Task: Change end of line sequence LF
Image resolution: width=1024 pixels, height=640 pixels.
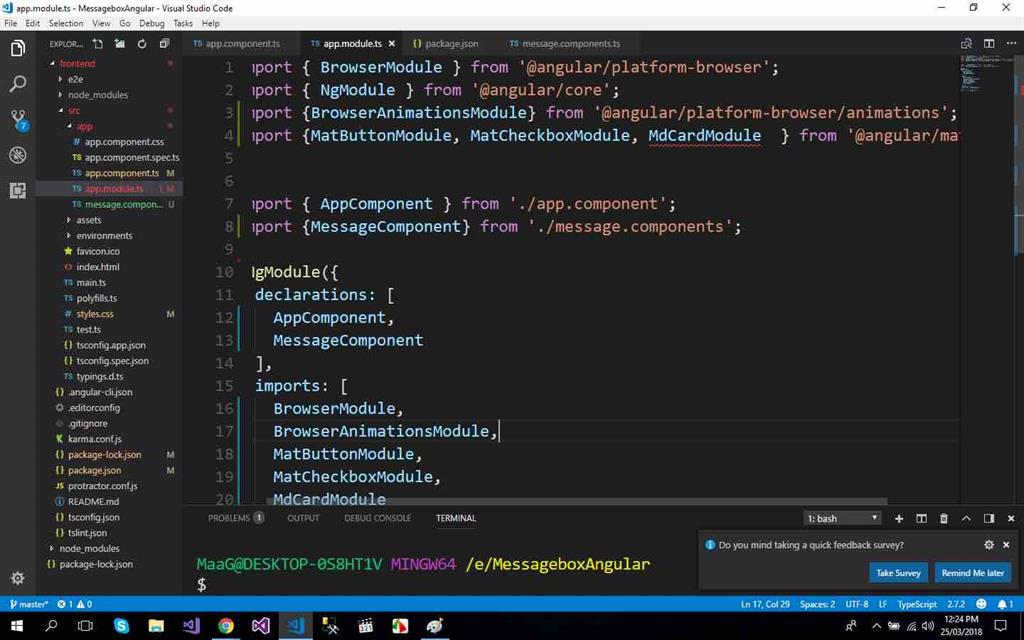Action: pos(883,604)
